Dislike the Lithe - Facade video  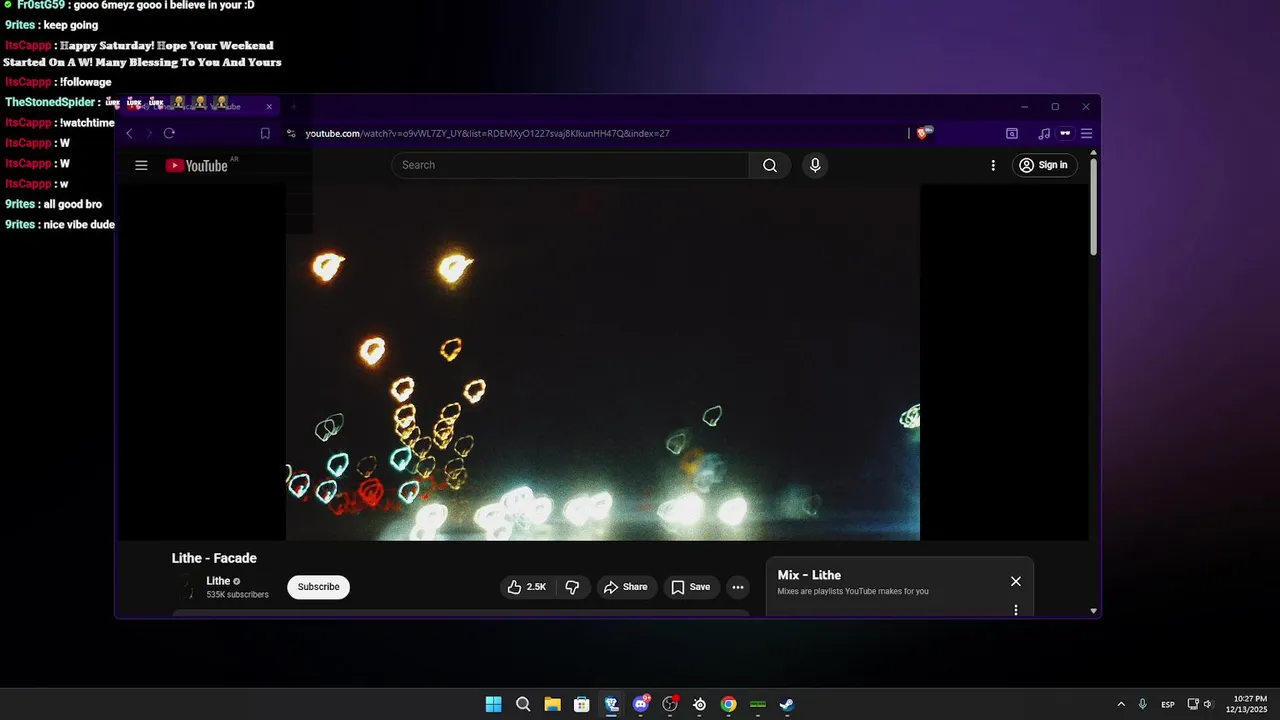click(x=572, y=587)
